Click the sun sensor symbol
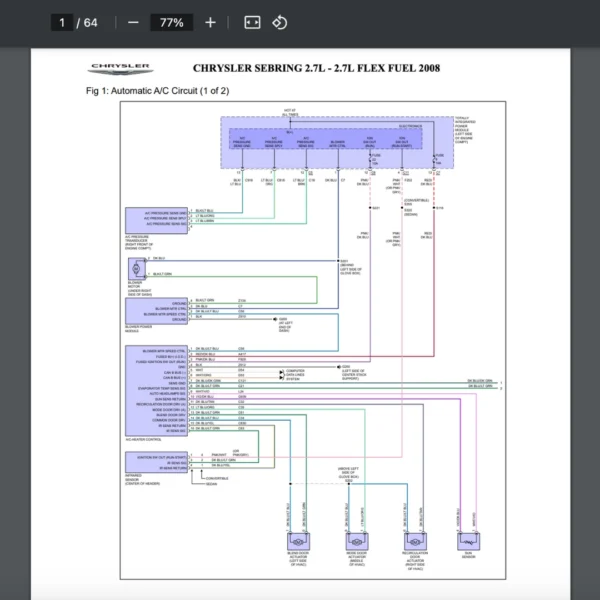This screenshot has width=600, height=600. [468, 540]
